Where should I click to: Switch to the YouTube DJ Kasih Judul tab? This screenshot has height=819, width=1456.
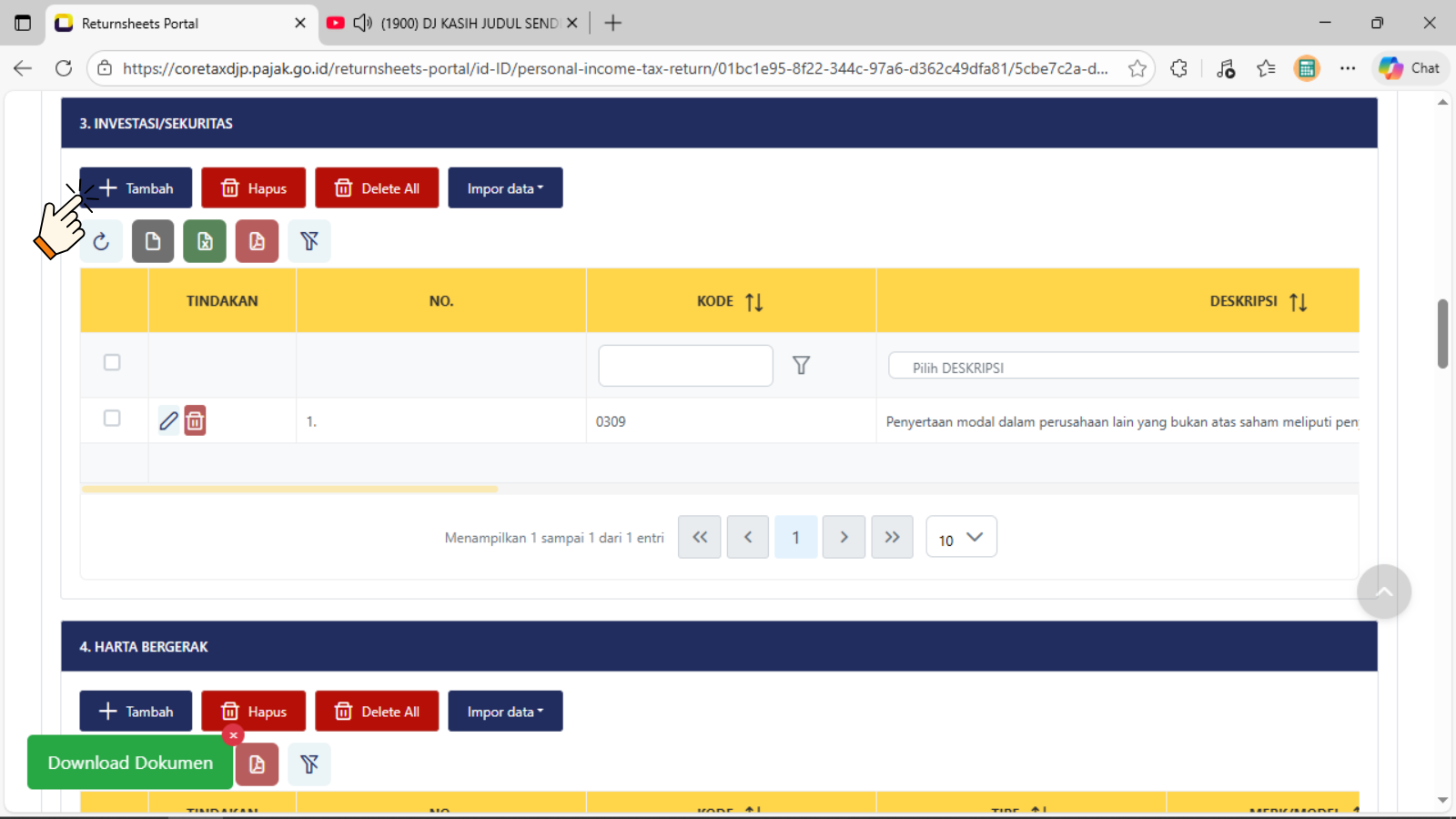[x=455, y=24]
